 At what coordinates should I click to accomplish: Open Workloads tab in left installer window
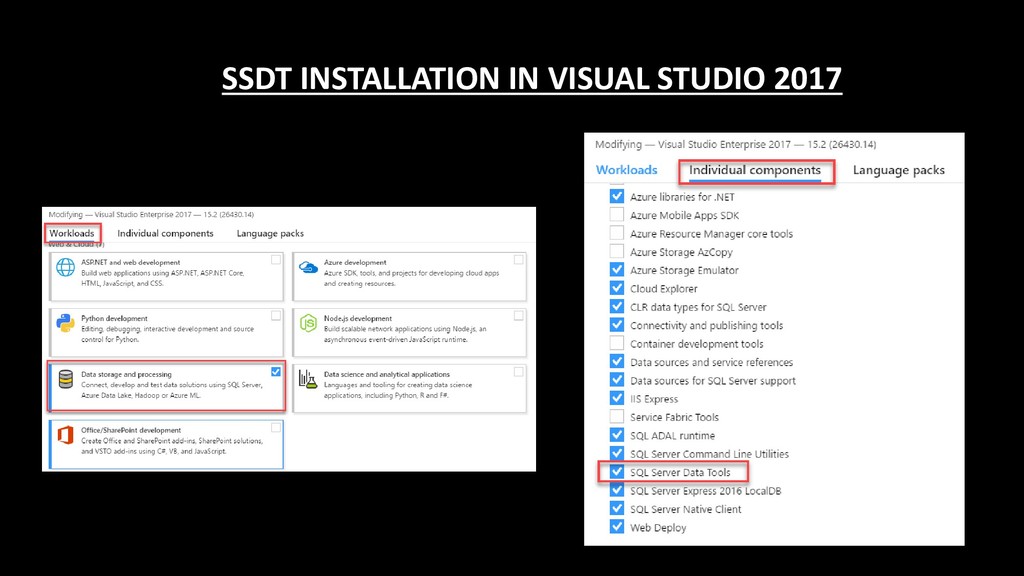[x=72, y=233]
